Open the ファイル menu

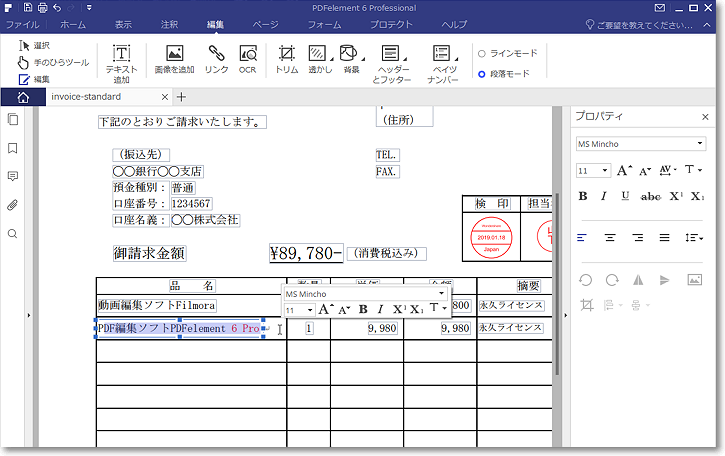pos(22,25)
